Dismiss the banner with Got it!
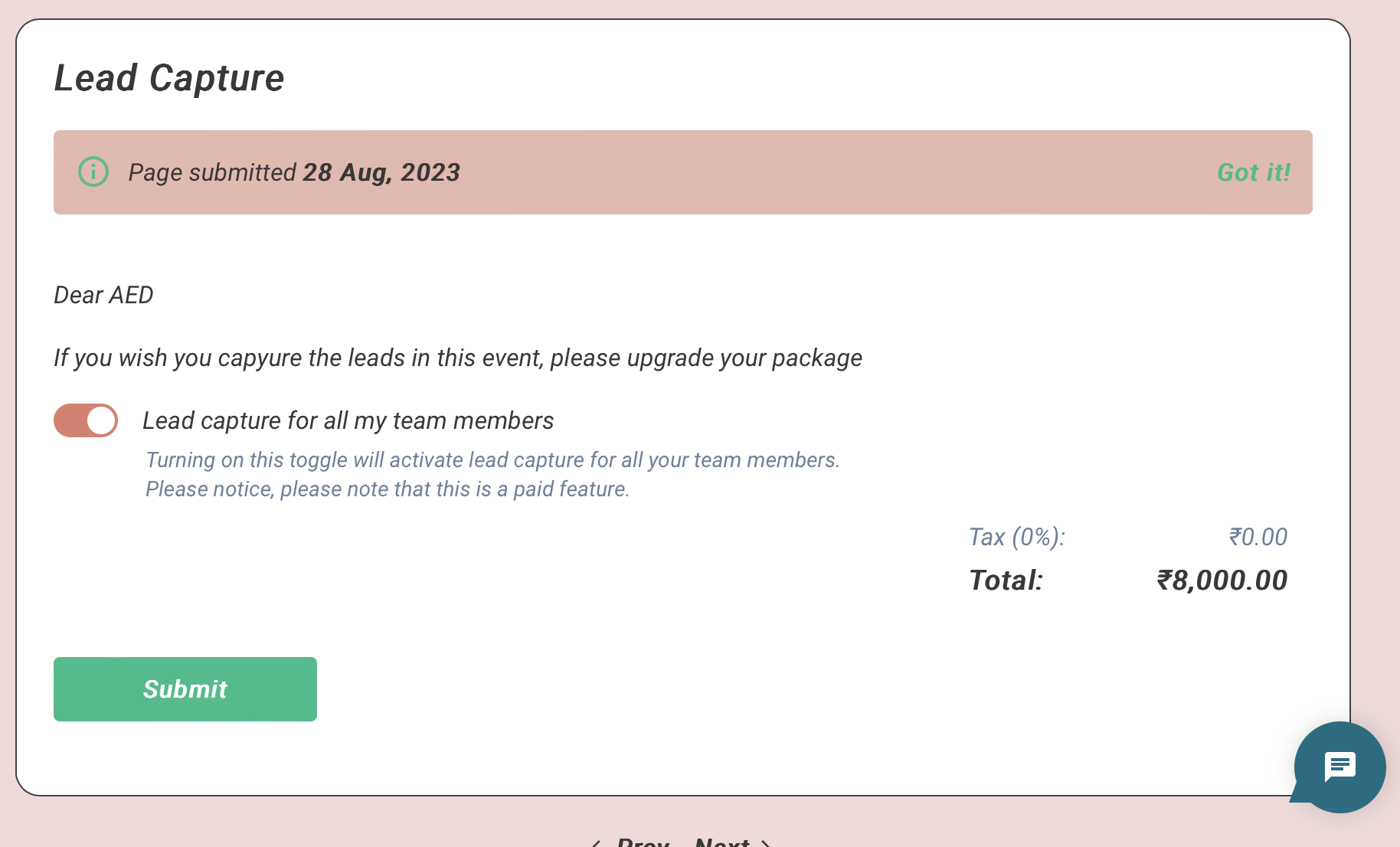 1253,172
